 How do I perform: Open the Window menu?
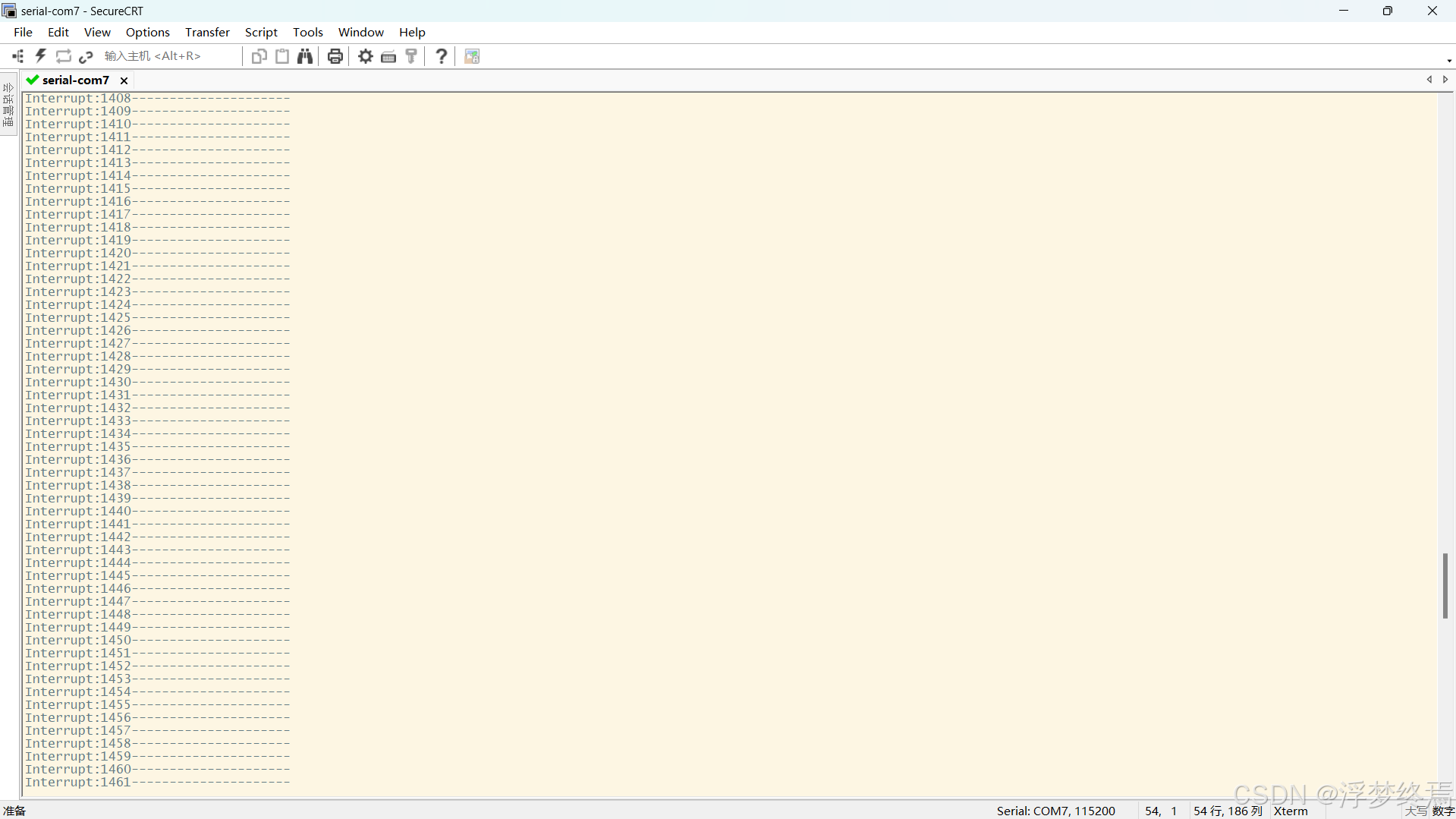[x=361, y=32]
